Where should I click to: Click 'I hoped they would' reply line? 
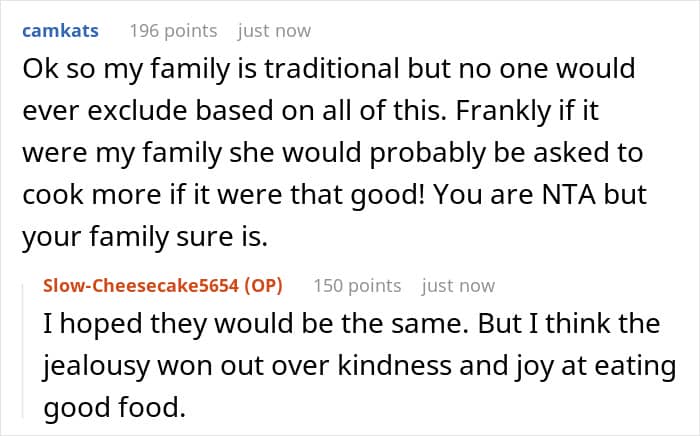[352, 324]
